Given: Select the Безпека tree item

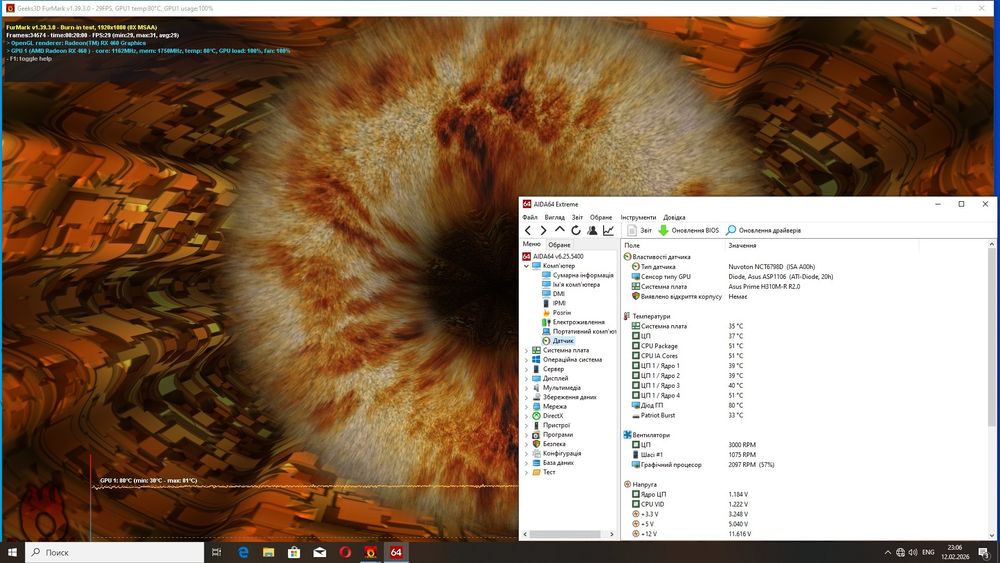Looking at the screenshot, I should click(x=554, y=444).
